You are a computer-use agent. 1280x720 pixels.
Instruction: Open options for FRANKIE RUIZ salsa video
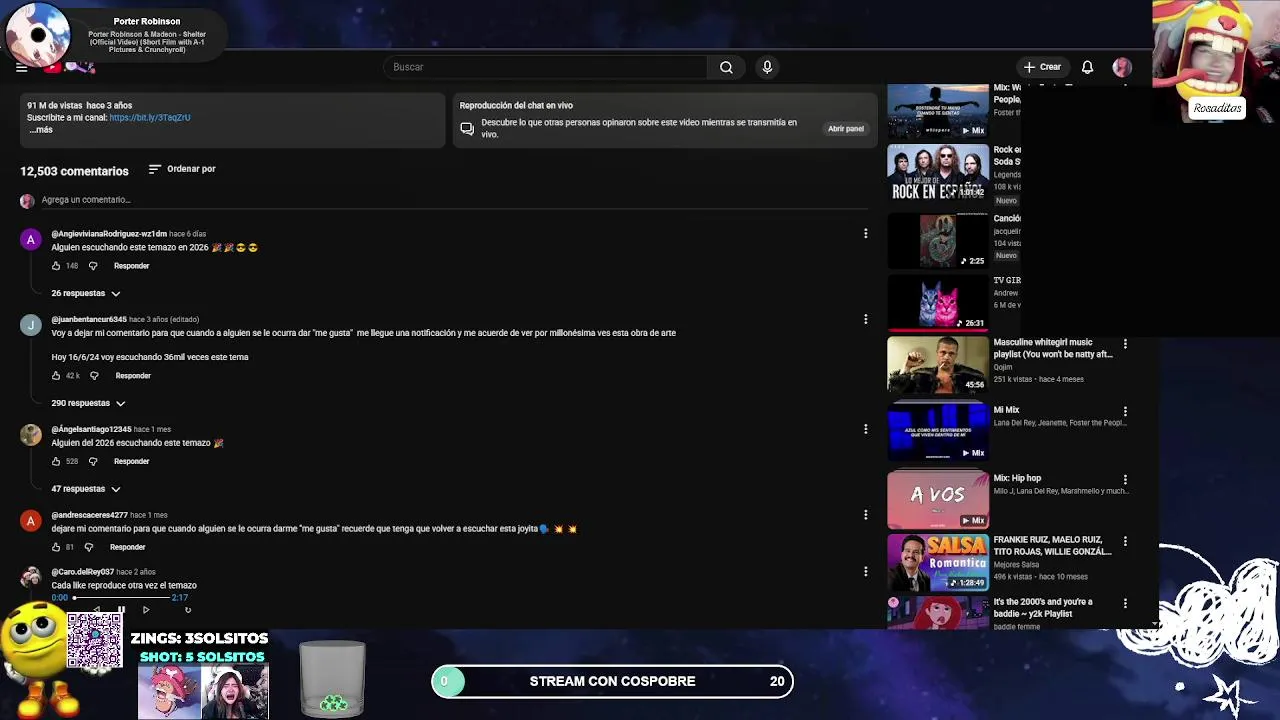1125,541
